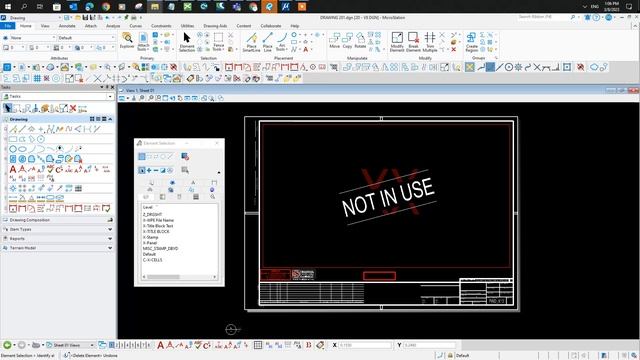The image size is (640, 360).
Task: Select the Place Line tool
Action: [x=267, y=42]
